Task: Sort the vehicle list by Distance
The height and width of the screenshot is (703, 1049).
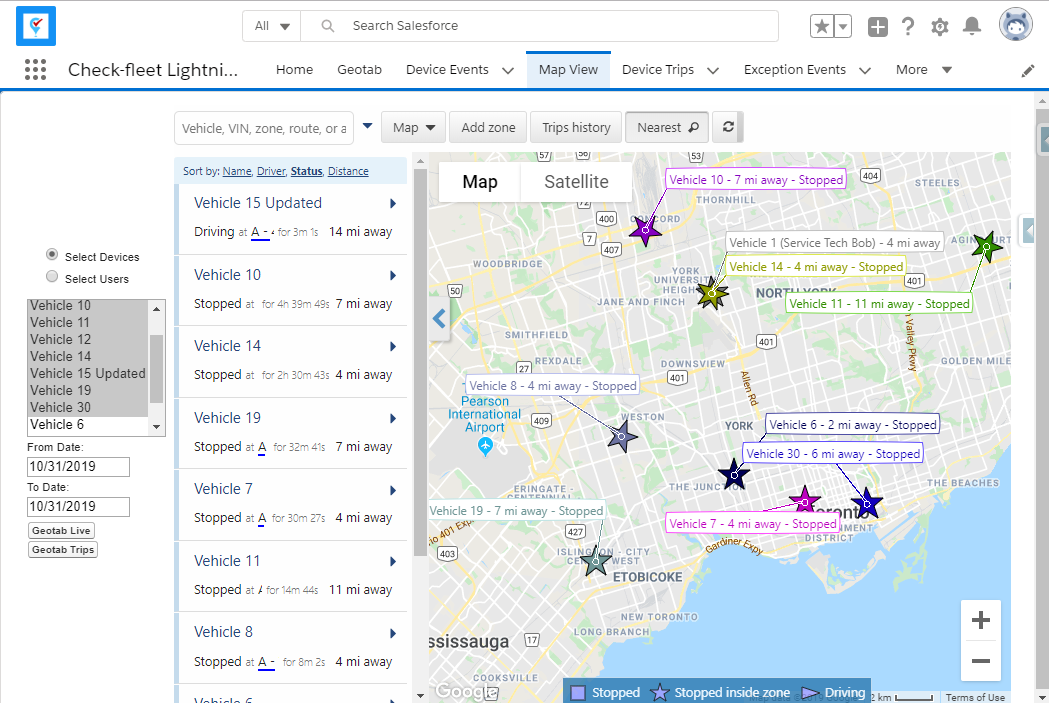Action: coord(348,171)
